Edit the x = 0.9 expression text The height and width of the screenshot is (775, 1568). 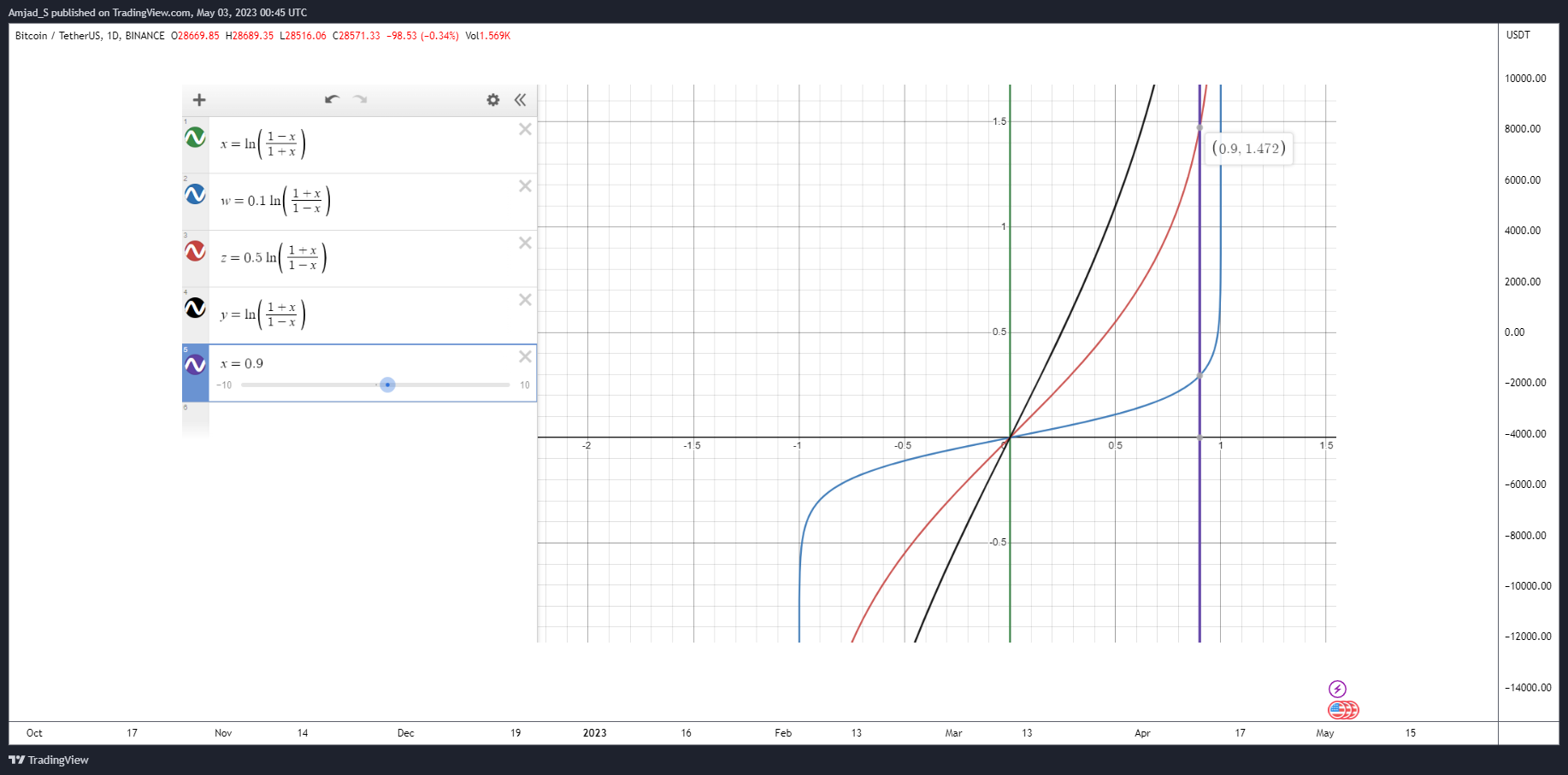[242, 364]
